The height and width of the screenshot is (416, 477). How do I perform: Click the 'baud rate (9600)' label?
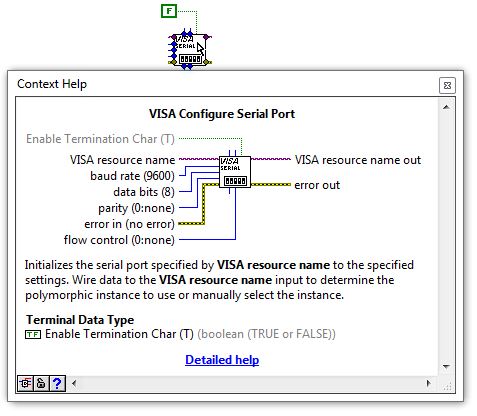click(x=132, y=176)
